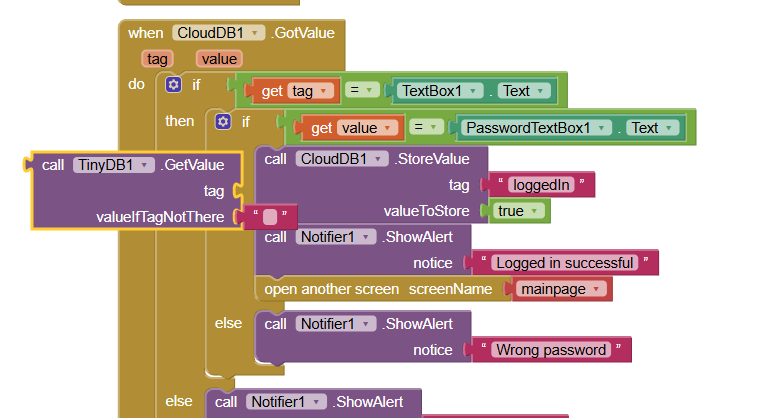
Task: Click the outer if block gear icon
Action: (173, 85)
